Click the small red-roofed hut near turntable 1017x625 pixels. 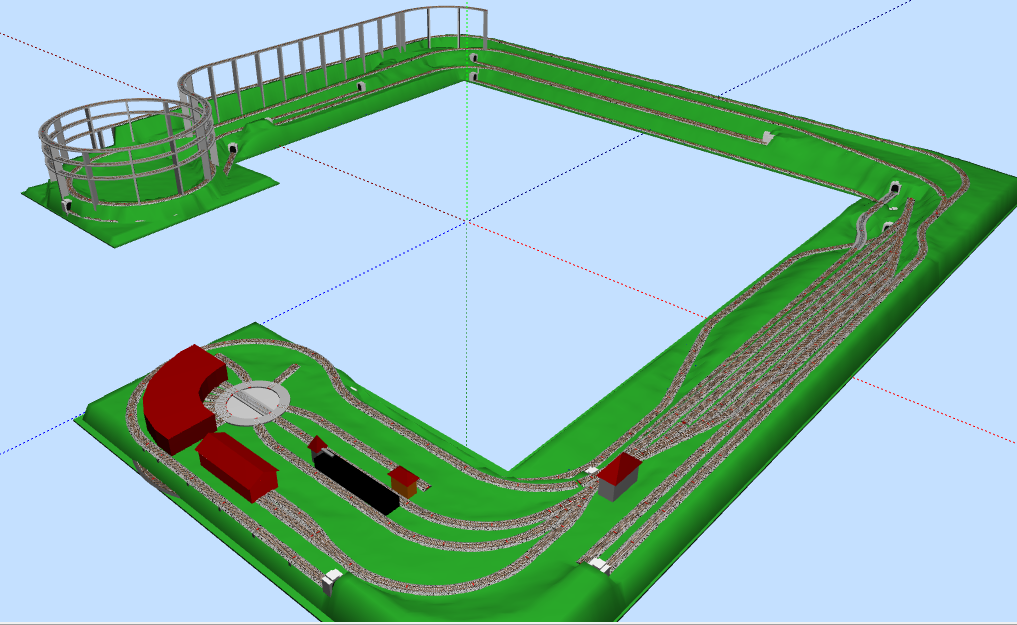coord(319,445)
